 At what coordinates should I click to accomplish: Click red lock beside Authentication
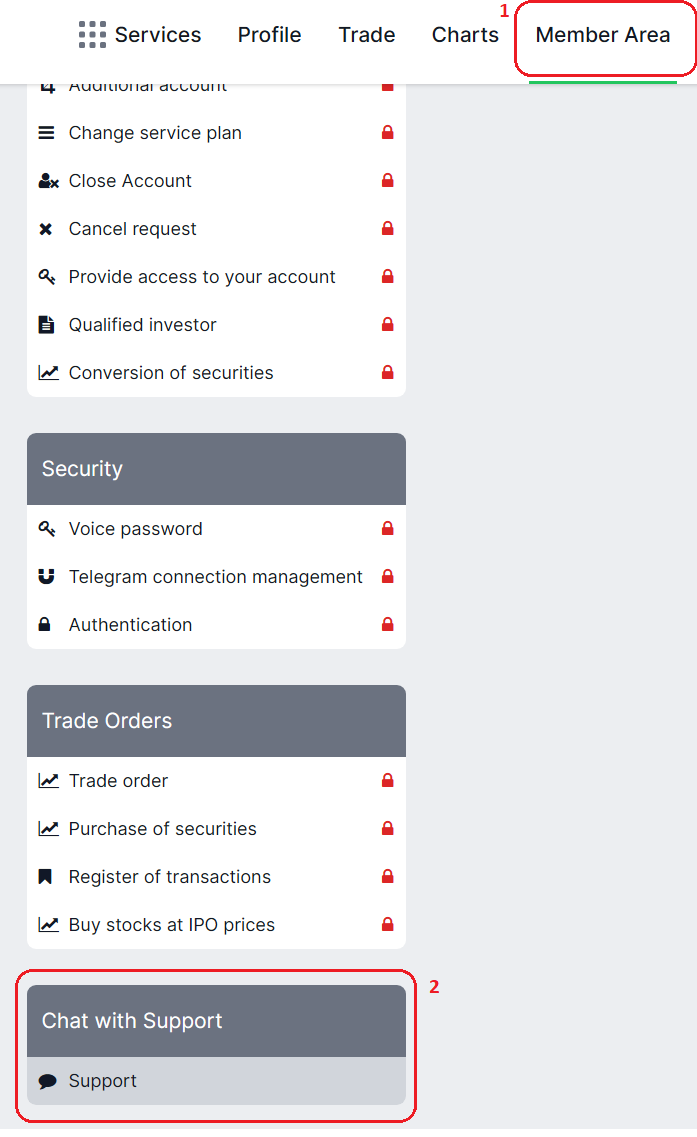point(387,625)
